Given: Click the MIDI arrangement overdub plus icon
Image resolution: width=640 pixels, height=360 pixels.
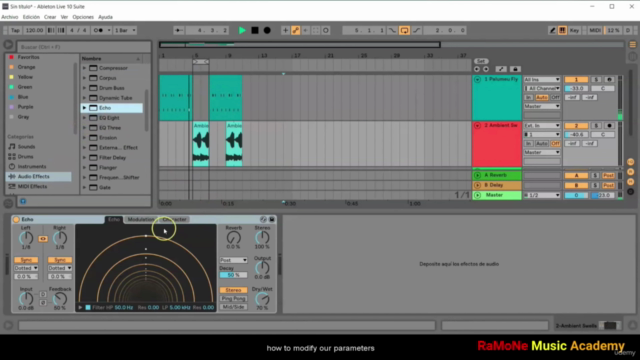Looking at the screenshot, I should [285, 30].
